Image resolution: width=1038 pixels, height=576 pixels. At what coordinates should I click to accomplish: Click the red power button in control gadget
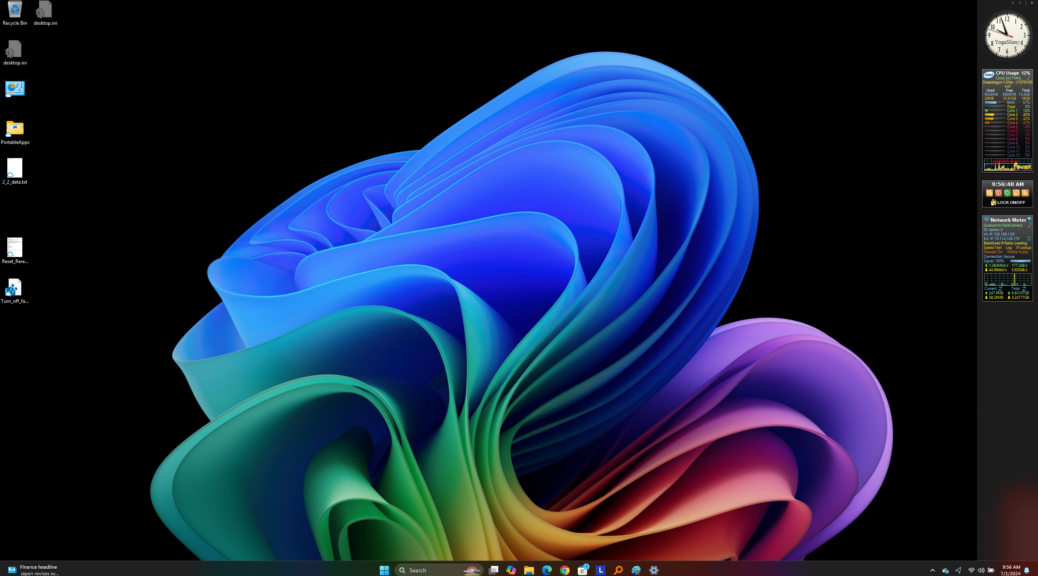click(x=998, y=193)
